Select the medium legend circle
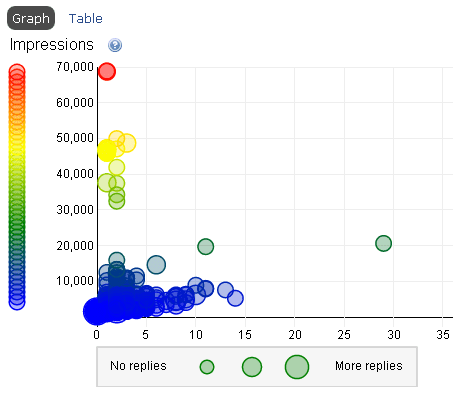This screenshot has height=398, width=453. point(252,367)
